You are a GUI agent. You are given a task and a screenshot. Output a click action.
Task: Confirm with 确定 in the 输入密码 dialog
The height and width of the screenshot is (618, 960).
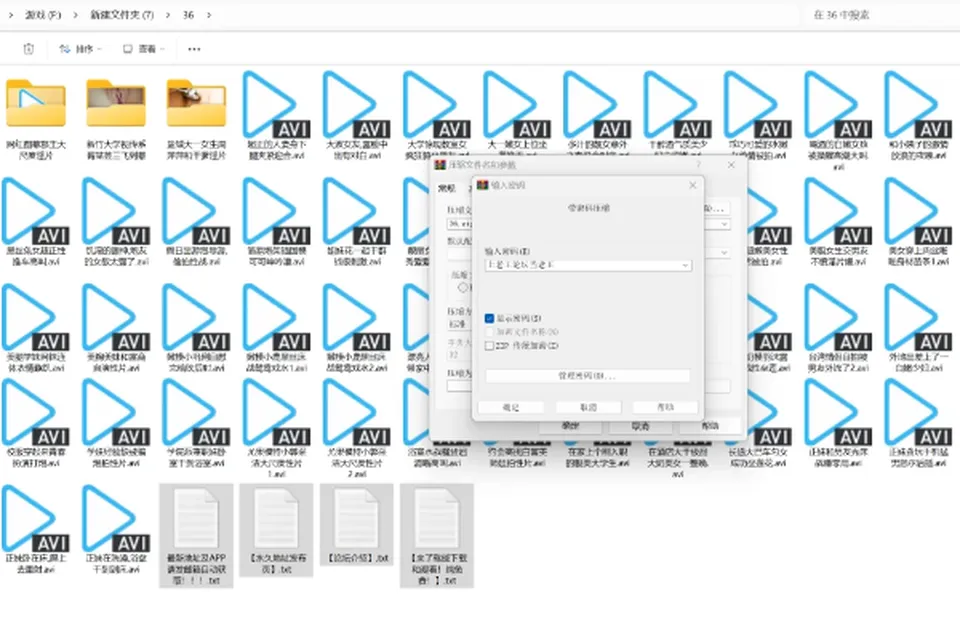pyautogui.click(x=511, y=407)
